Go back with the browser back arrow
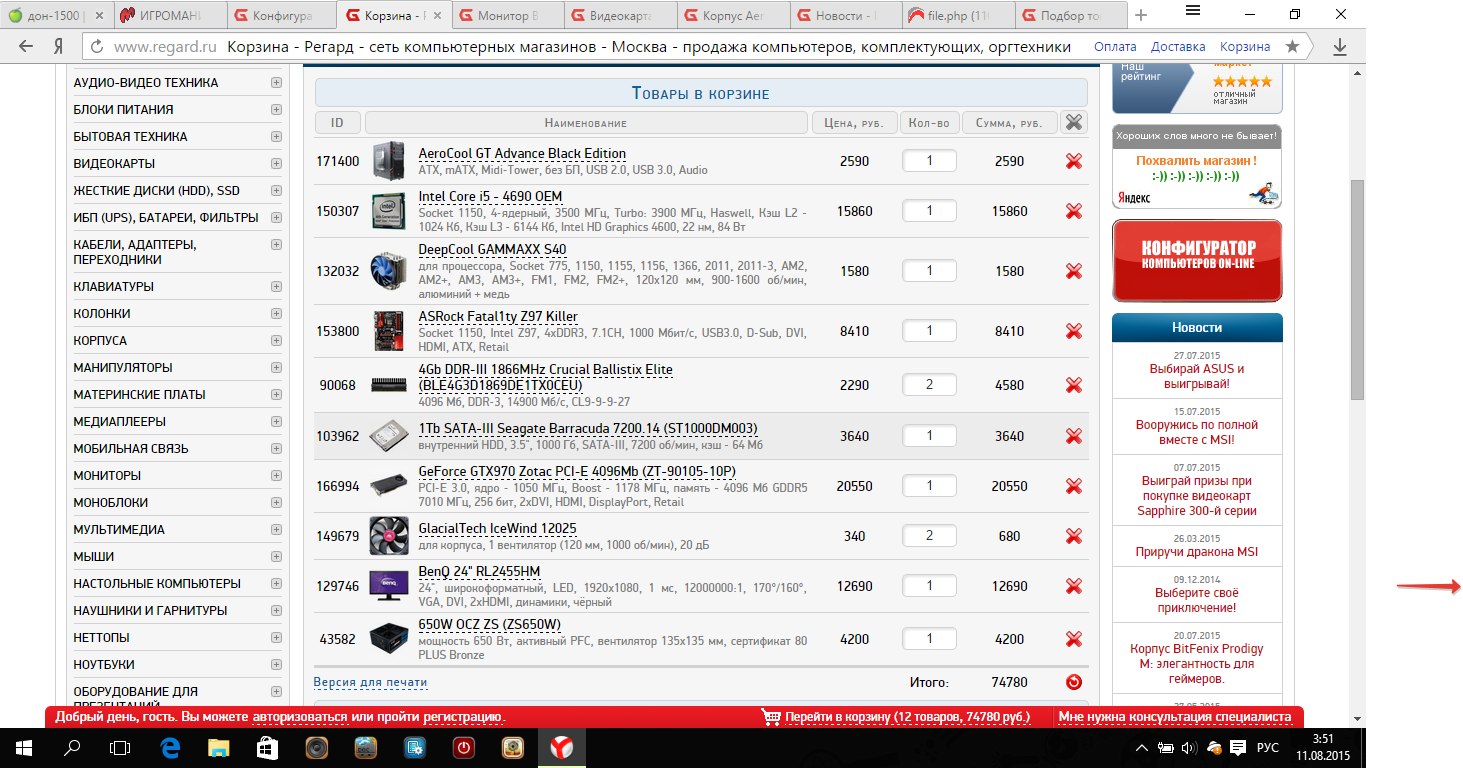 pyautogui.click(x=27, y=47)
